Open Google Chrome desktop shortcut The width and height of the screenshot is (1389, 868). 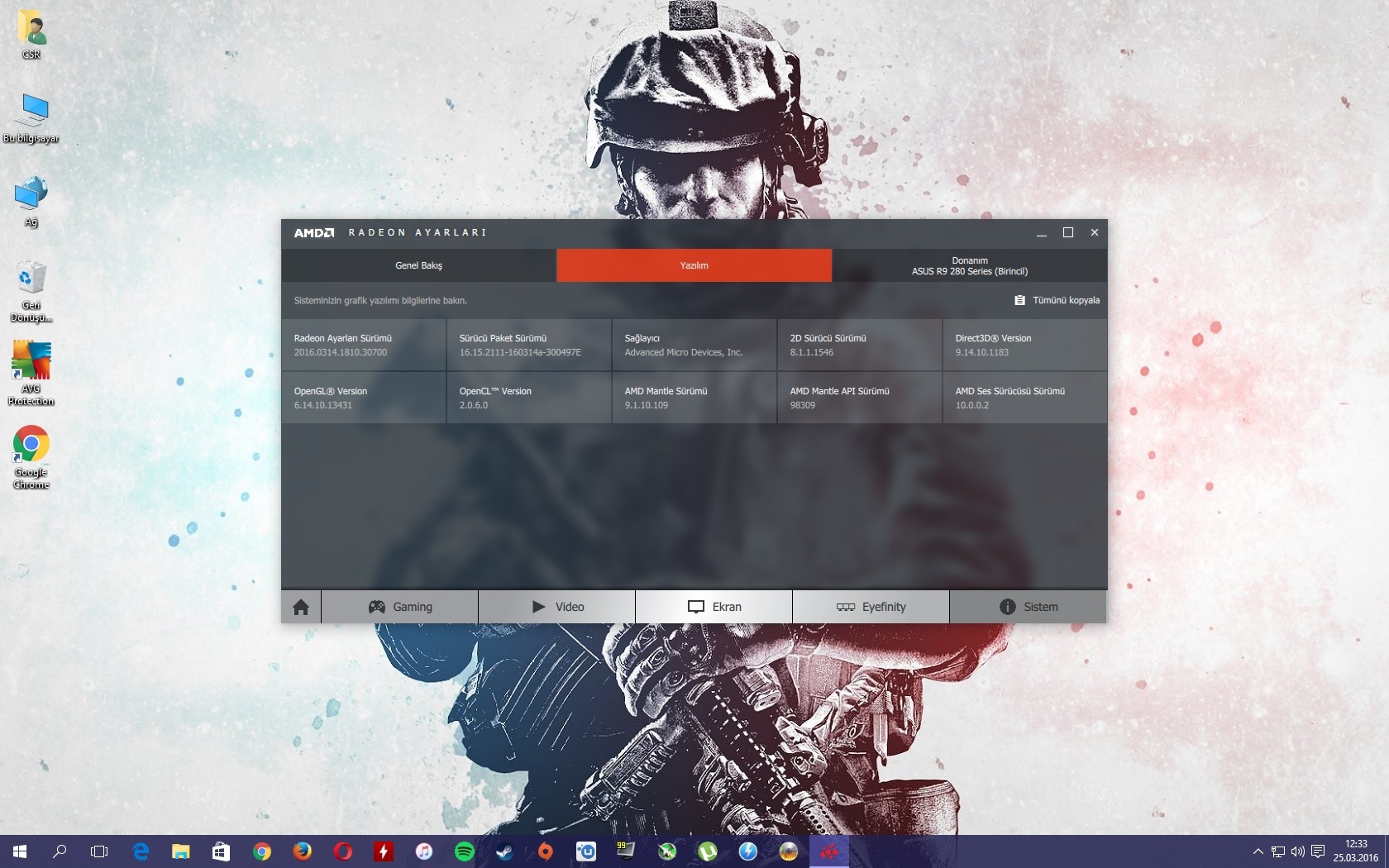31,457
